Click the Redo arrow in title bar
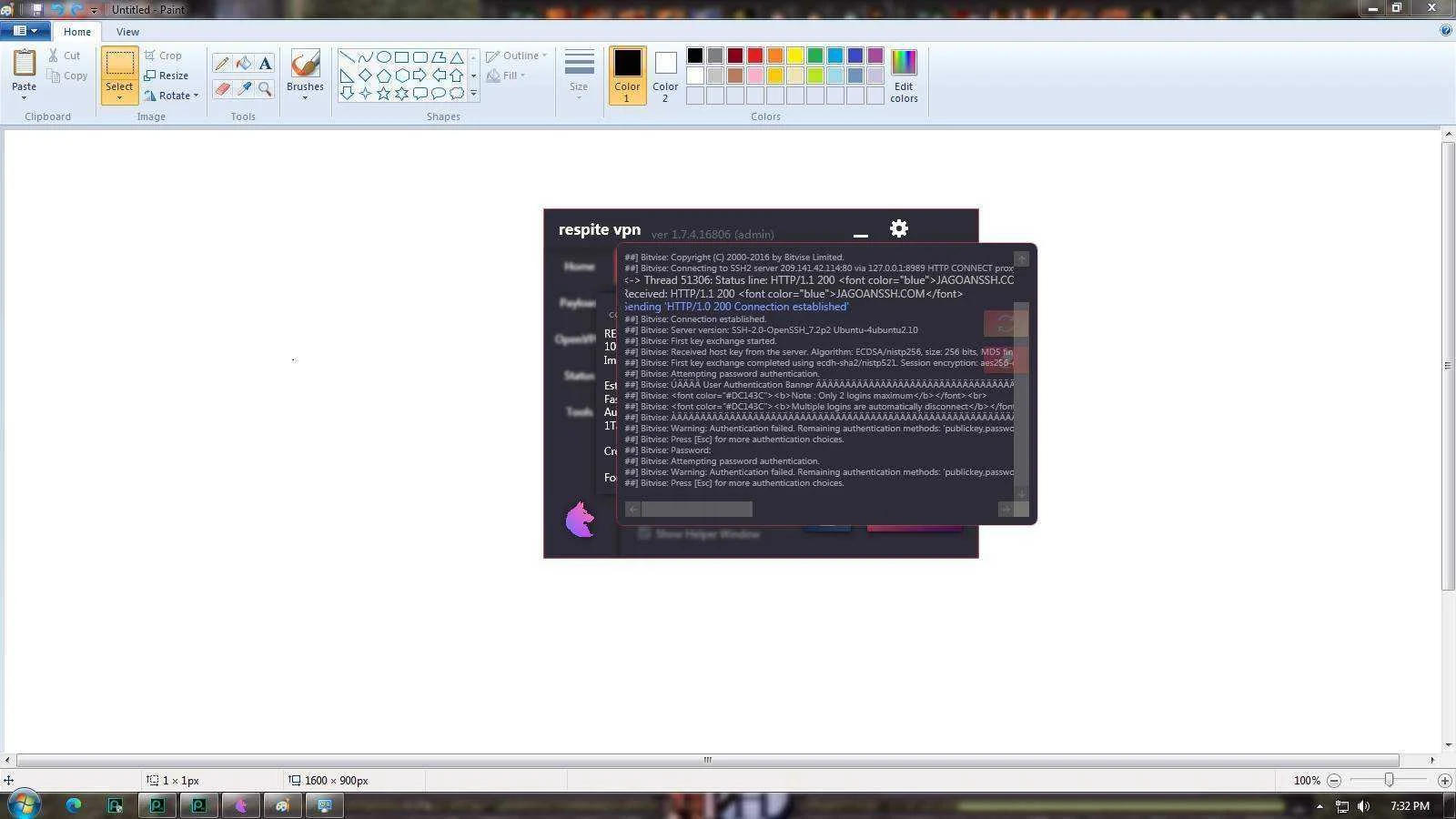Viewport: 1456px width, 819px height. click(76, 9)
